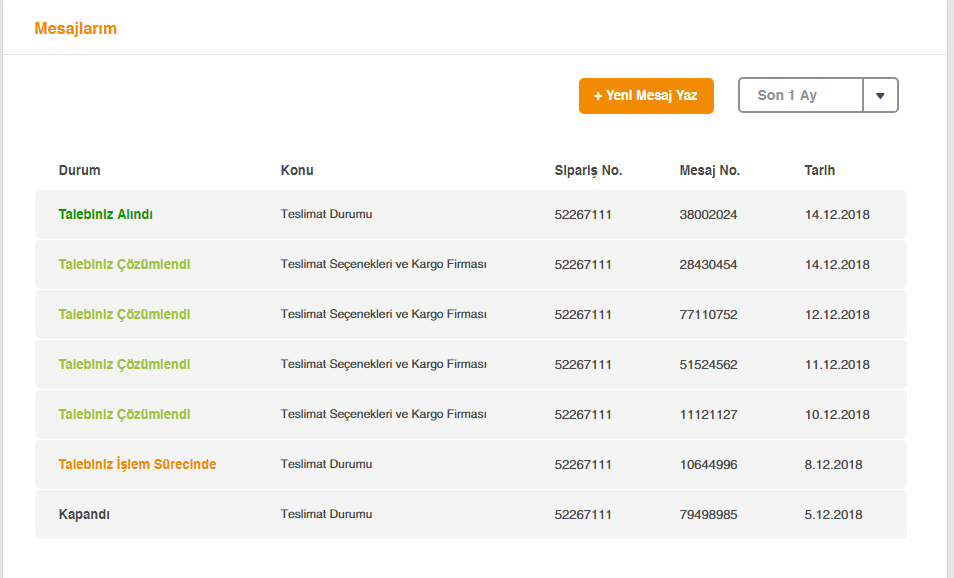Click the Konu column header
This screenshot has width=954, height=578.
point(297,170)
